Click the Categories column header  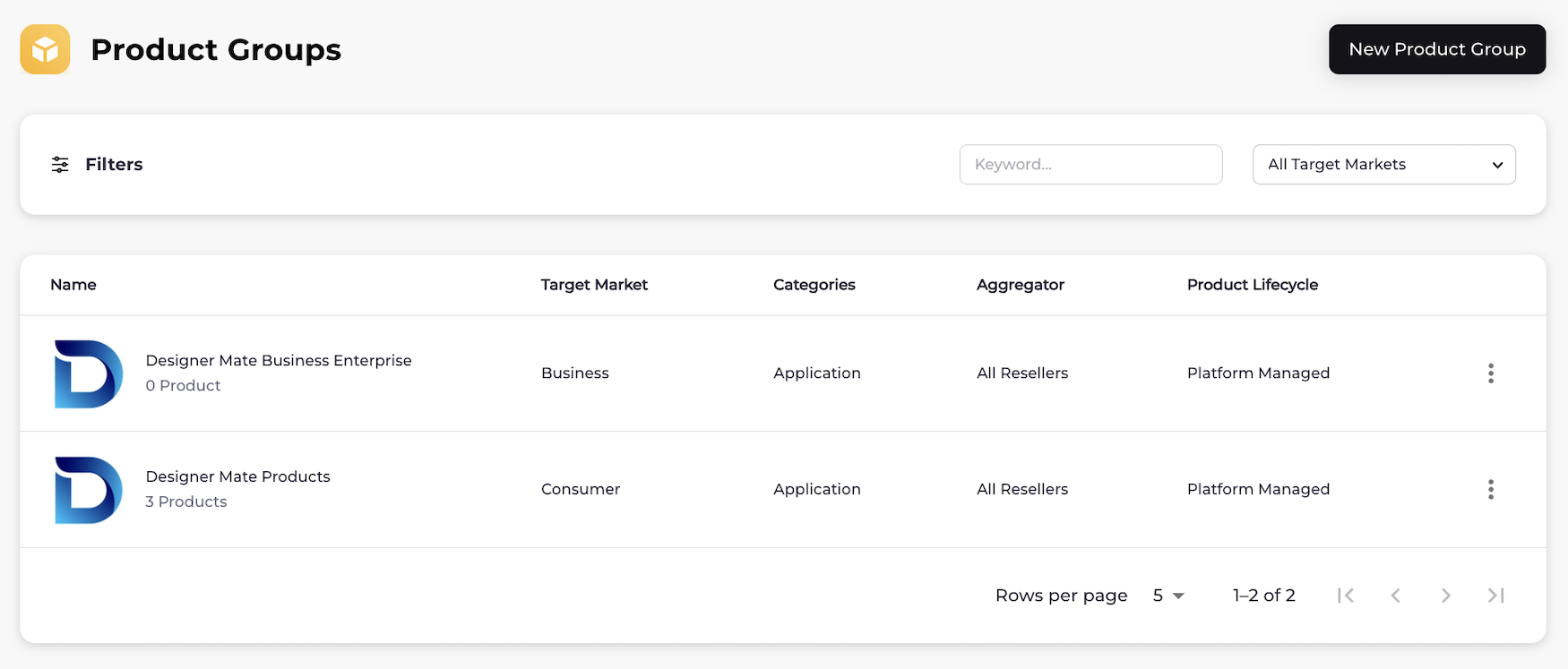coord(814,285)
